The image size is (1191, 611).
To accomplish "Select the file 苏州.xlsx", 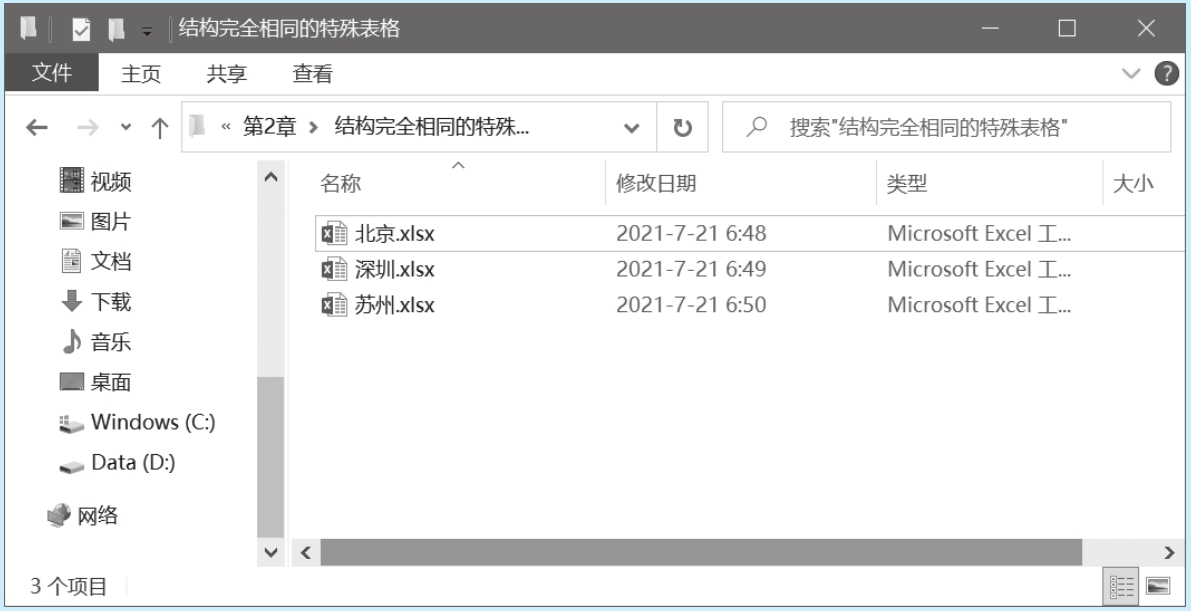I will 395,305.
